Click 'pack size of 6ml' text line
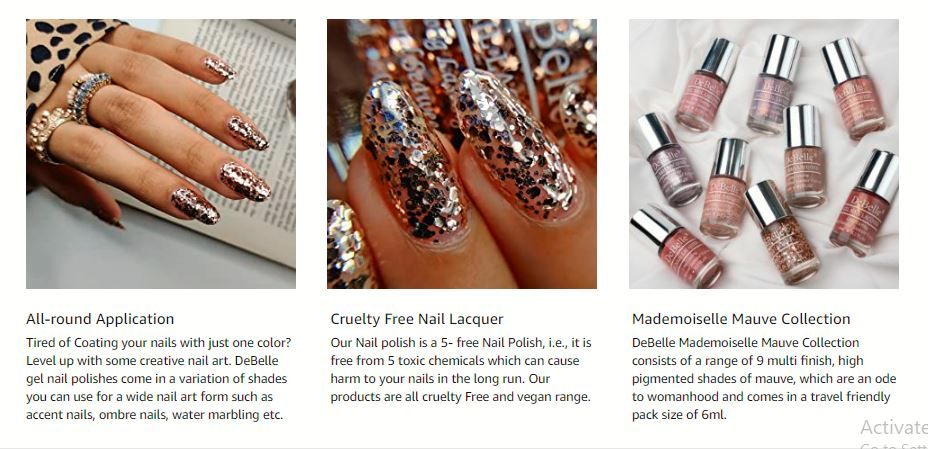The width and height of the screenshot is (928, 449). point(679,415)
